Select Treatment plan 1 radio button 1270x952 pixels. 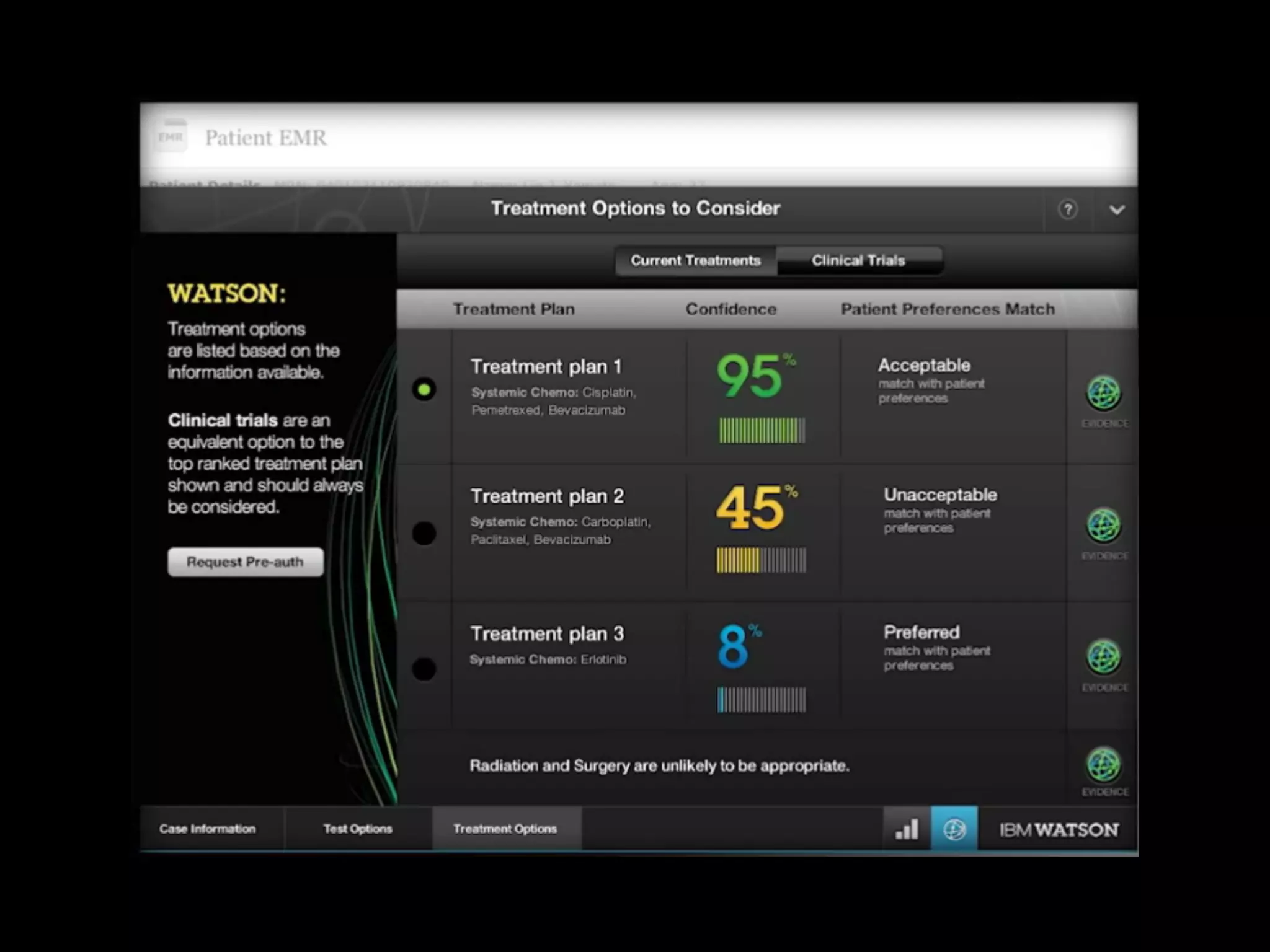click(424, 389)
